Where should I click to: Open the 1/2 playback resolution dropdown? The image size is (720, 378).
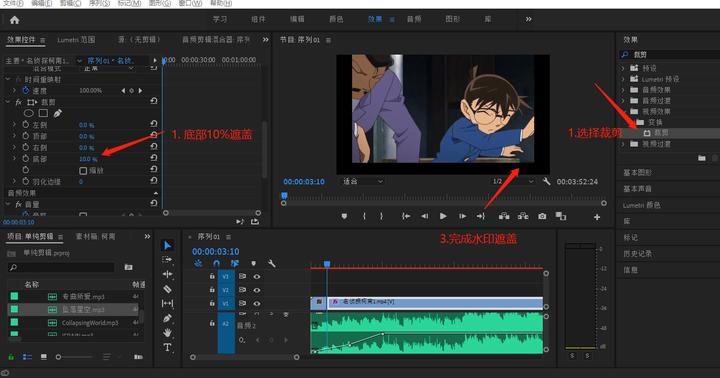coord(512,181)
